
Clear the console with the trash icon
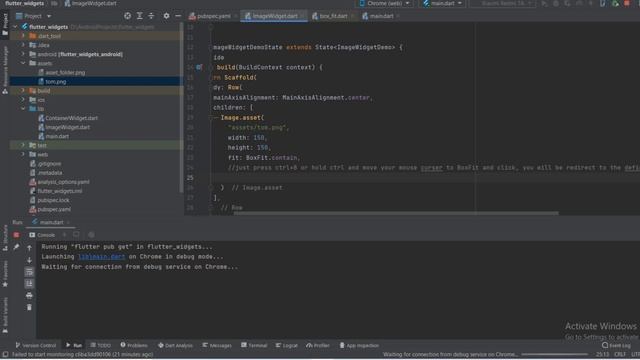coord(29,307)
